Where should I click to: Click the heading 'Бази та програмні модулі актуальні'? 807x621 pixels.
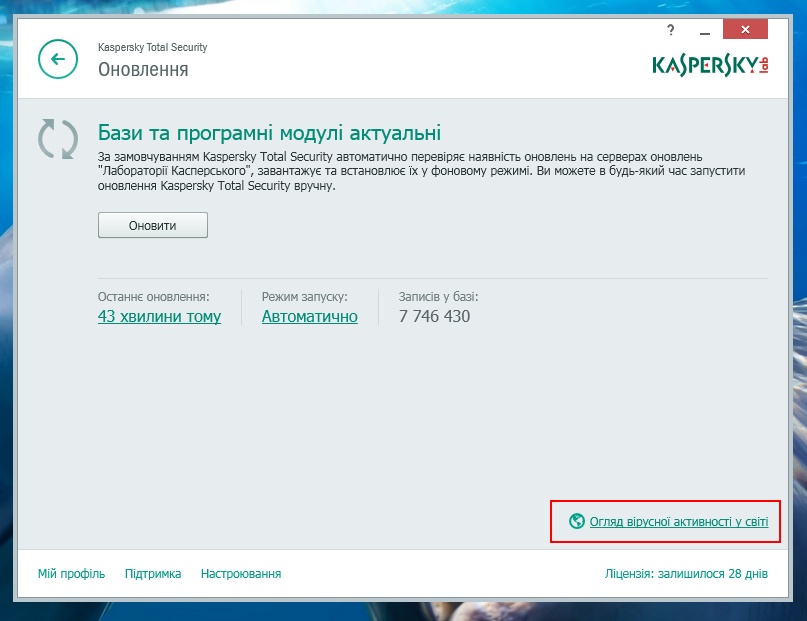click(x=269, y=133)
